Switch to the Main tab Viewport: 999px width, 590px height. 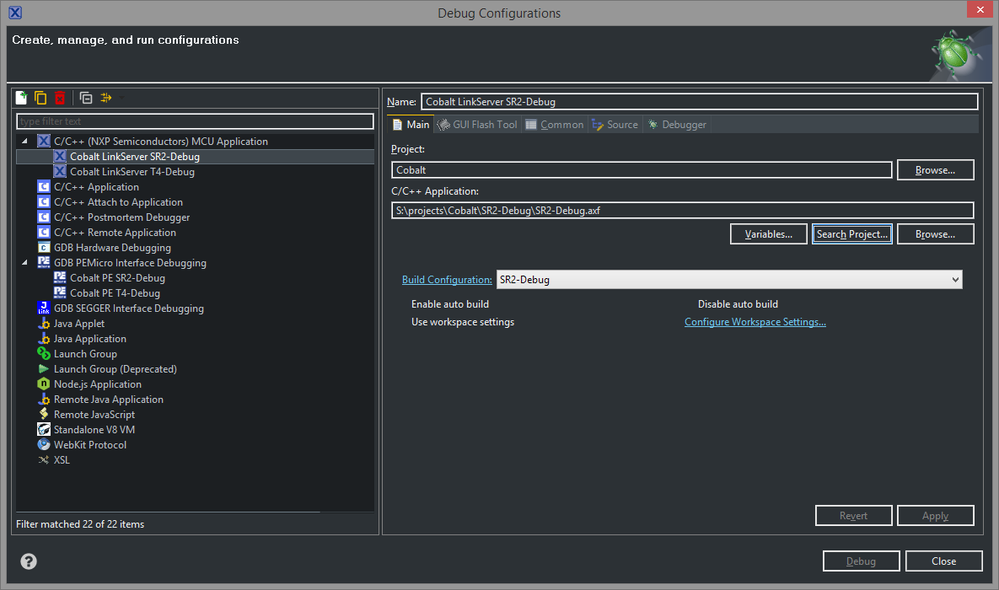pyautogui.click(x=411, y=125)
